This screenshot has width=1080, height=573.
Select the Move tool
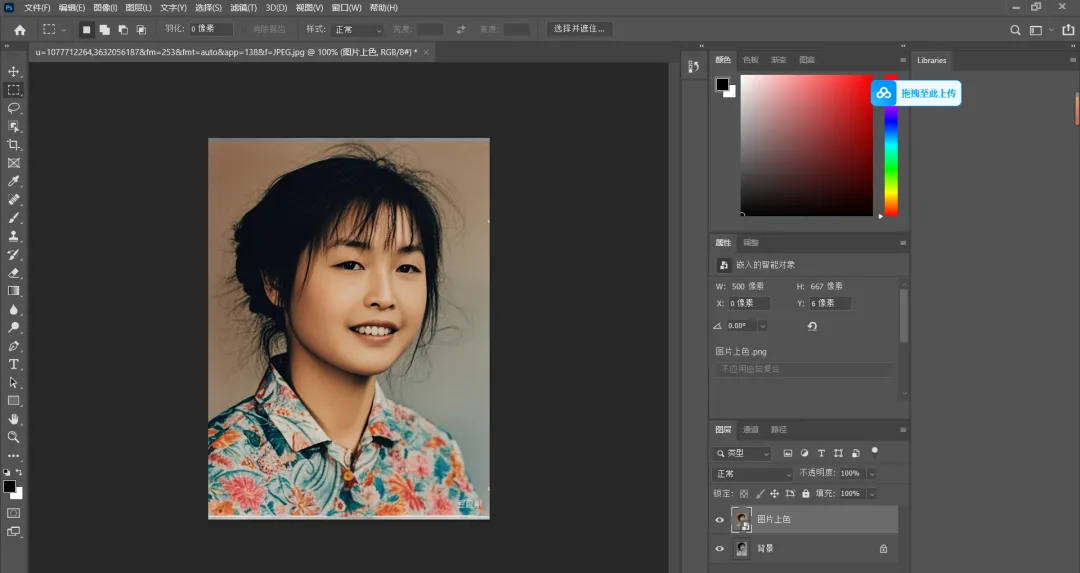coord(14,72)
